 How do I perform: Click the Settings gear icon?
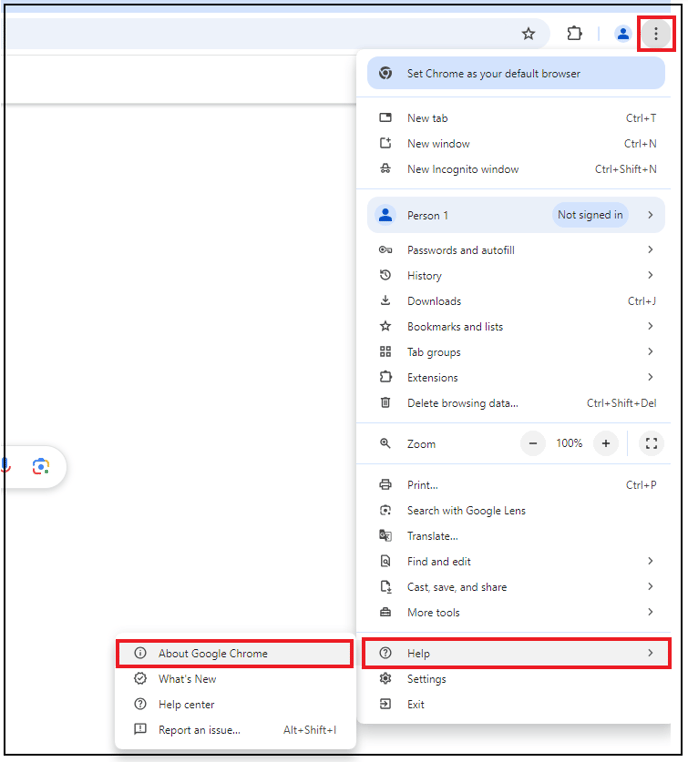point(385,678)
